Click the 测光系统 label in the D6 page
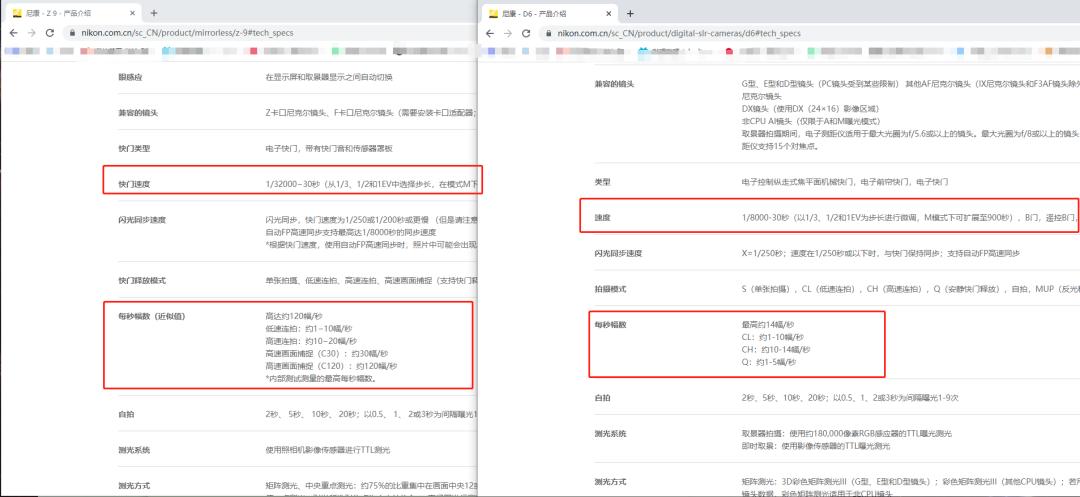The width and height of the screenshot is (1080, 497). pos(610,434)
